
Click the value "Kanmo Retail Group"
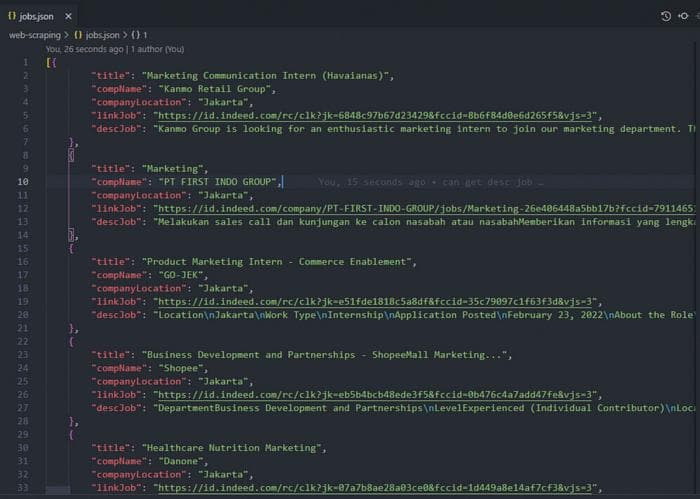click(x=215, y=89)
